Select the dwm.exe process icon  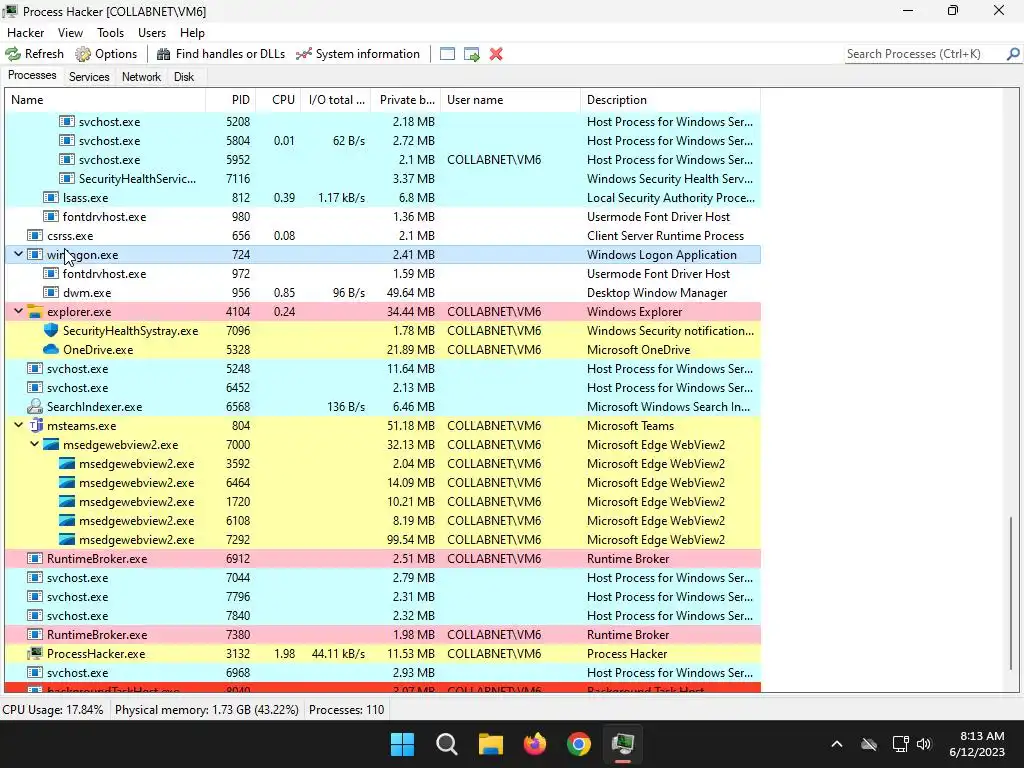[51, 293]
